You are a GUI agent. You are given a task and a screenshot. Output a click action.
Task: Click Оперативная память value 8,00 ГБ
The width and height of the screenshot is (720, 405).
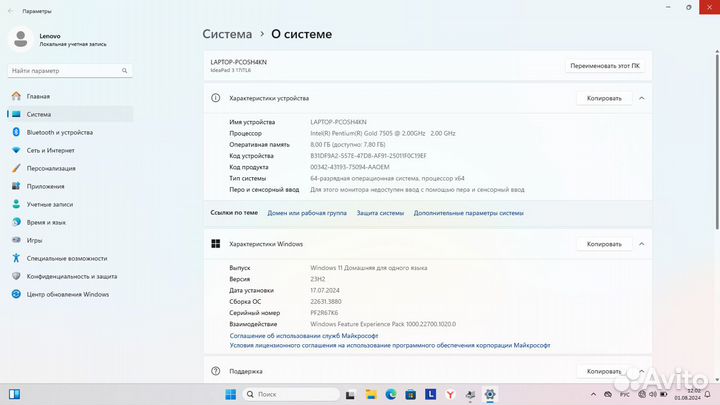coord(348,145)
